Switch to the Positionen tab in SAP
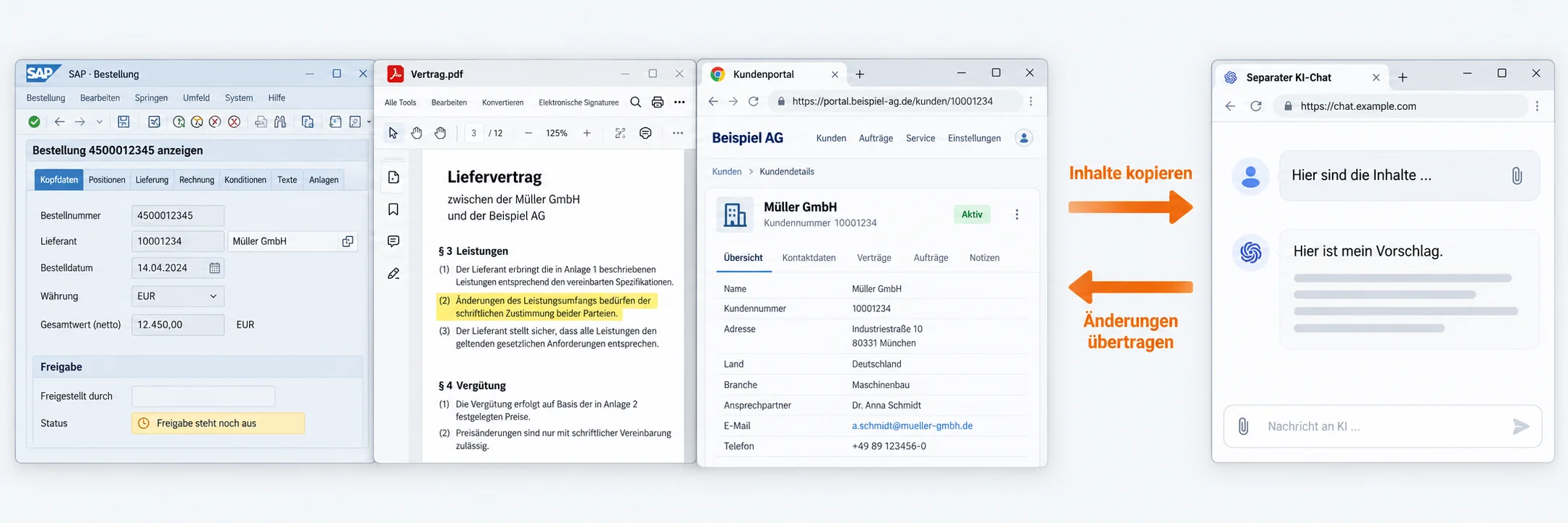The image size is (1568, 523). 107,180
